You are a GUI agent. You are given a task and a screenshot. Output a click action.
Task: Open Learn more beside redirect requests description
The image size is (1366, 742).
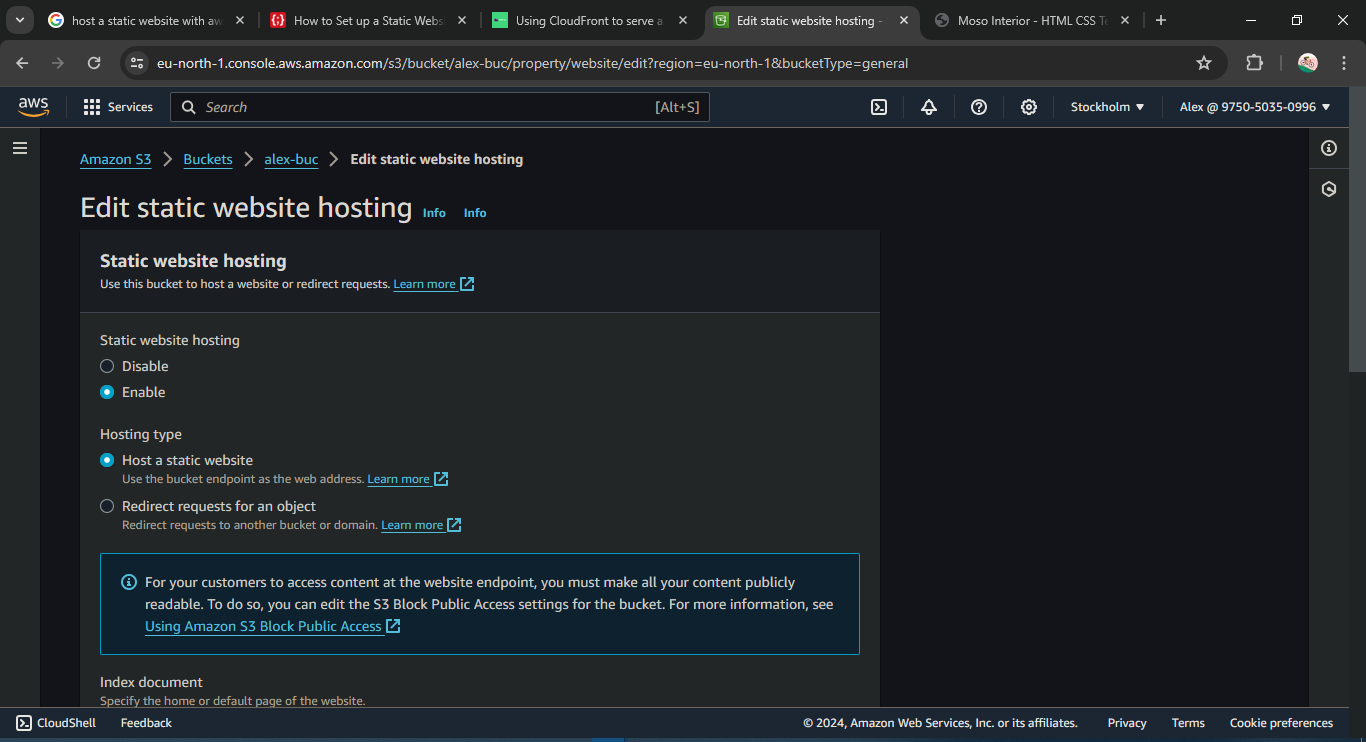point(421,525)
